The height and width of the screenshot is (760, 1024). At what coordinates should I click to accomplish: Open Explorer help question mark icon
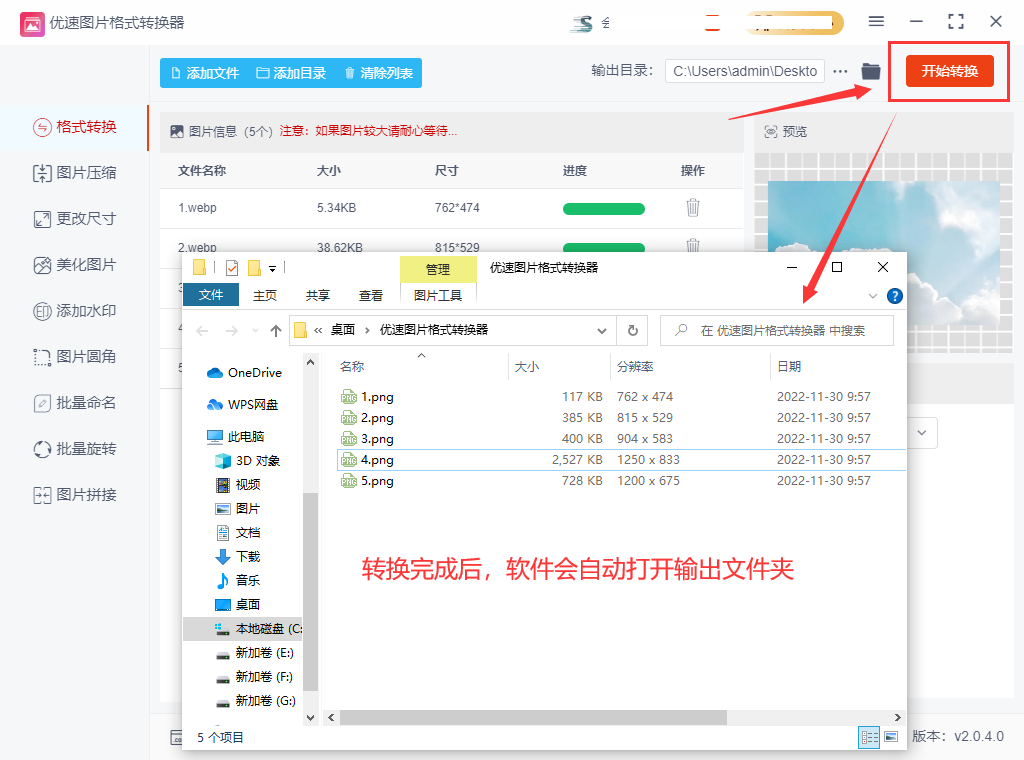pos(895,296)
